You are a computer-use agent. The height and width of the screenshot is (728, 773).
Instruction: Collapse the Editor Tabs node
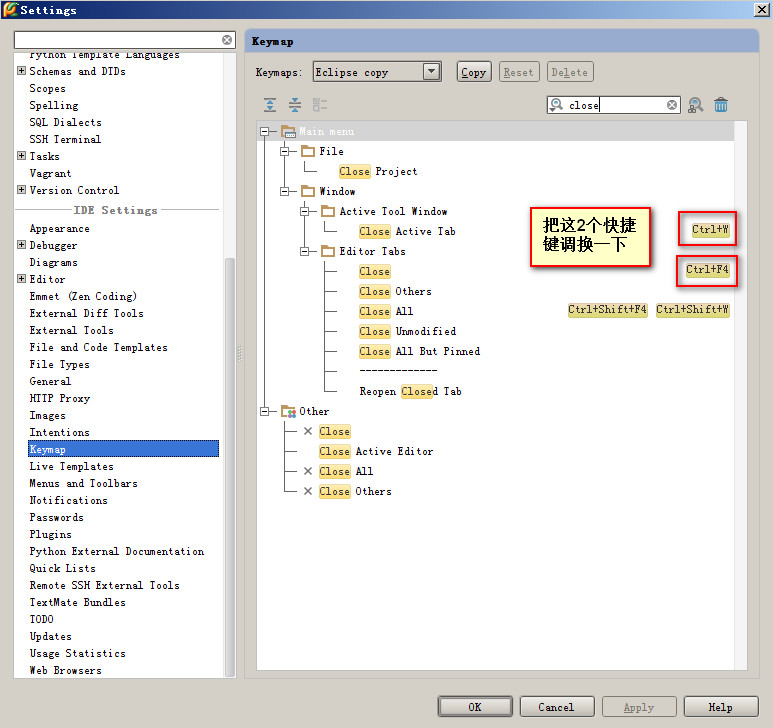305,251
